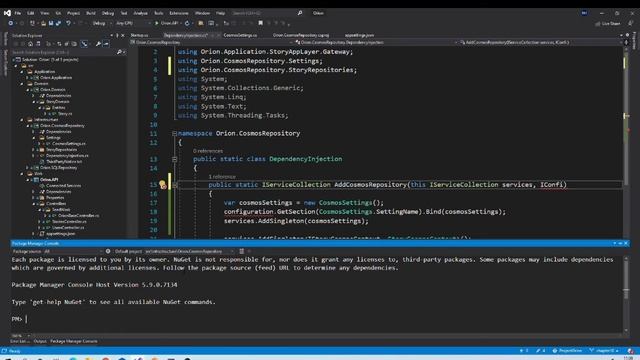This screenshot has height=360, width=640.
Task: Expand the Orion.SQLRepository project
Action: 28,168
